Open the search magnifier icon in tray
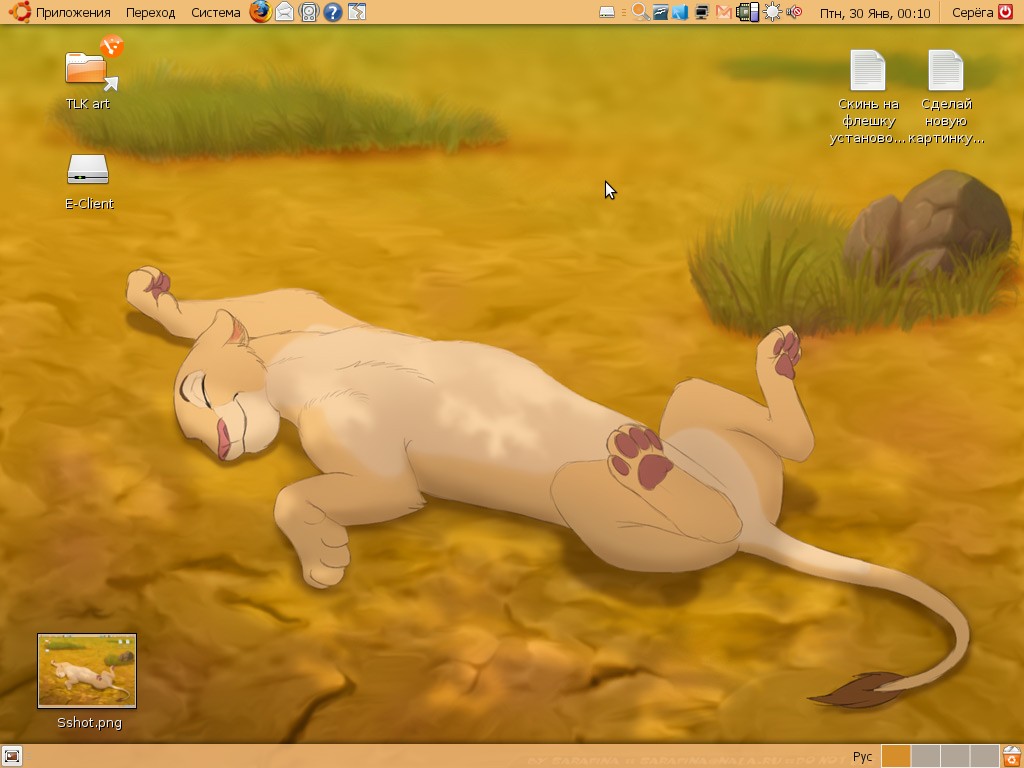 pos(640,12)
